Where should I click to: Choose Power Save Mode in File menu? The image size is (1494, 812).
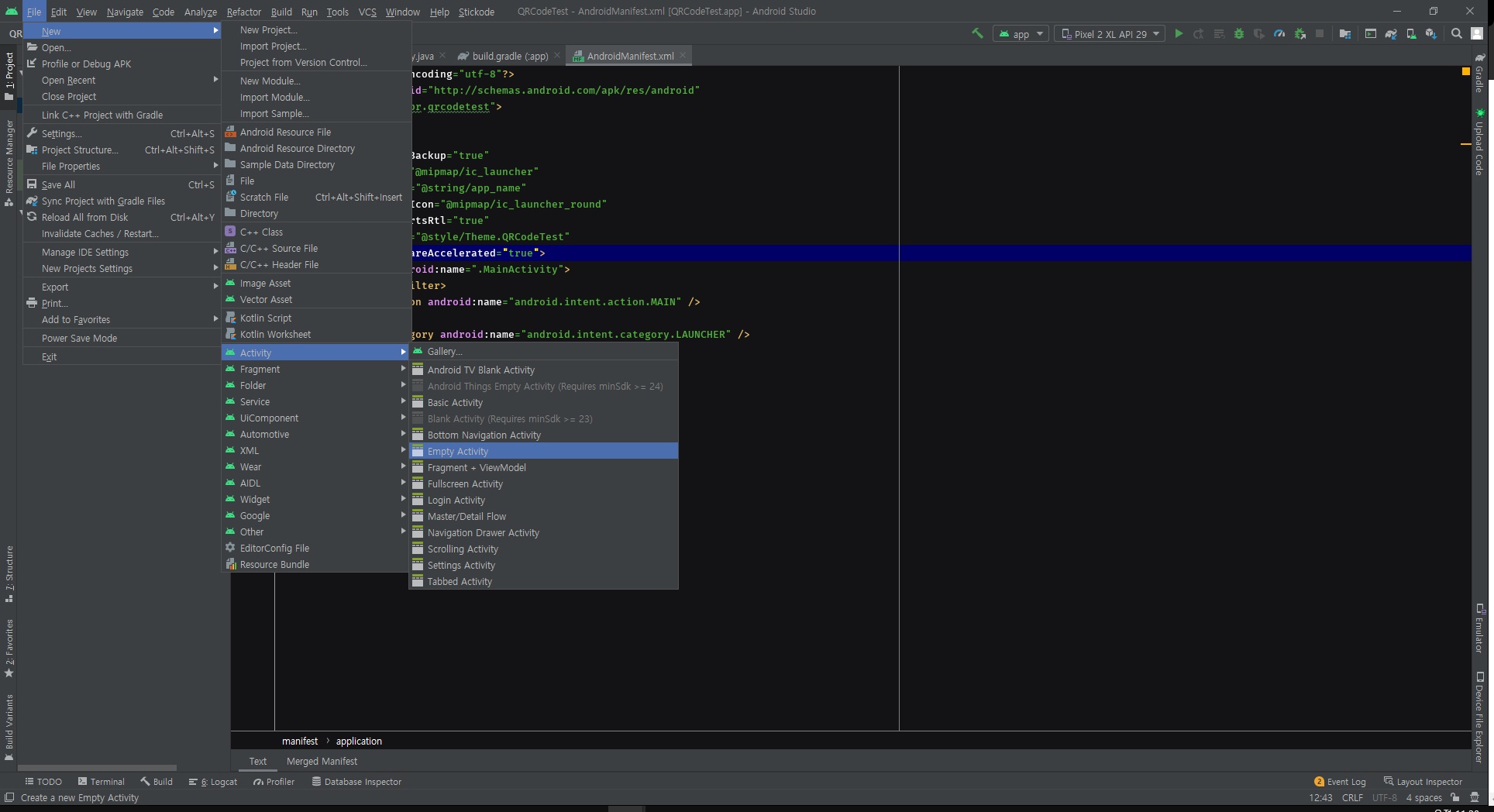click(x=122, y=338)
